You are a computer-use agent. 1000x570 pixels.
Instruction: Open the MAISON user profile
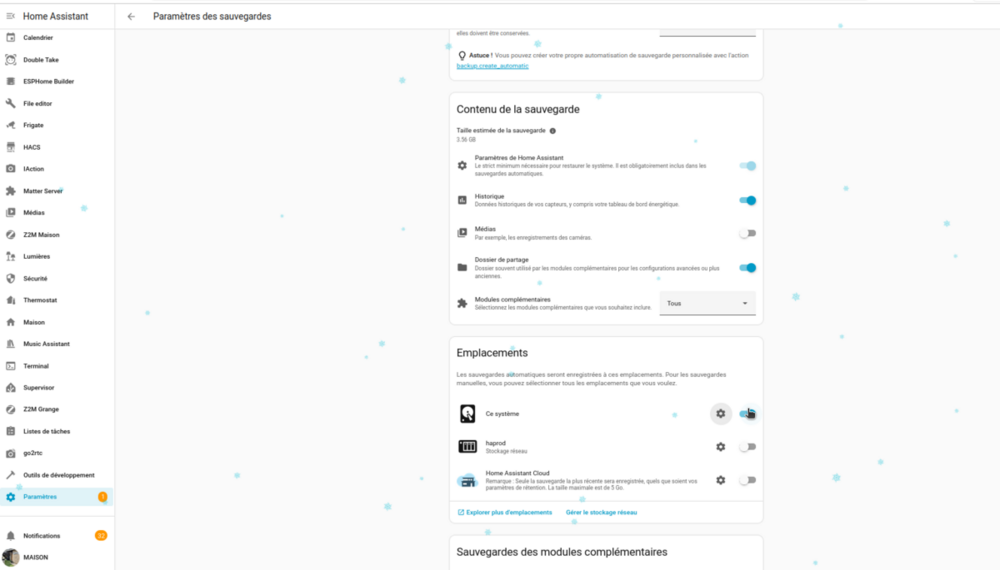[57, 557]
